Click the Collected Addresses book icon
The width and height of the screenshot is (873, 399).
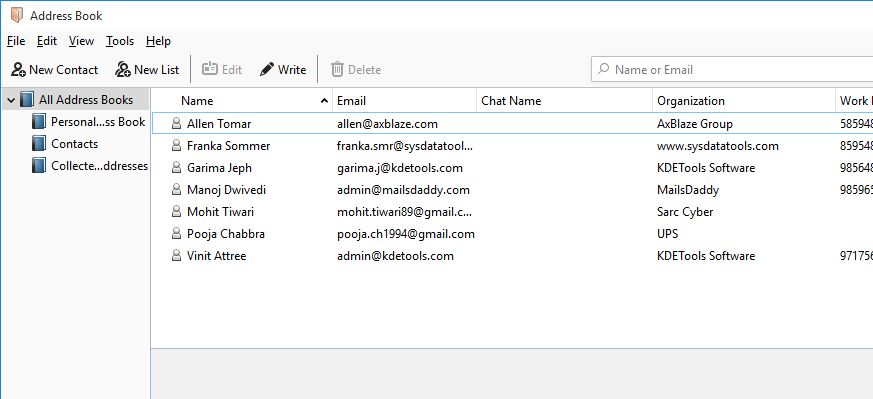(38, 166)
